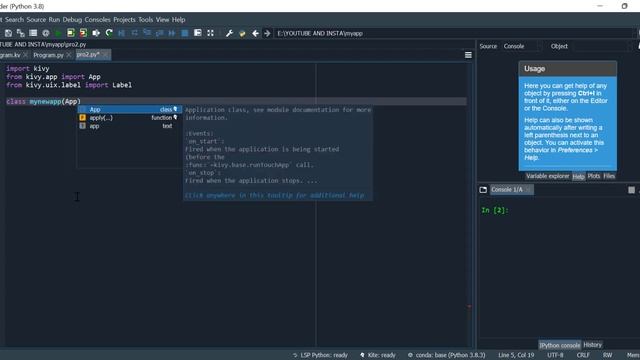640x360 pixels.
Task: Click Run cell and advance icon
Action: (83, 33)
